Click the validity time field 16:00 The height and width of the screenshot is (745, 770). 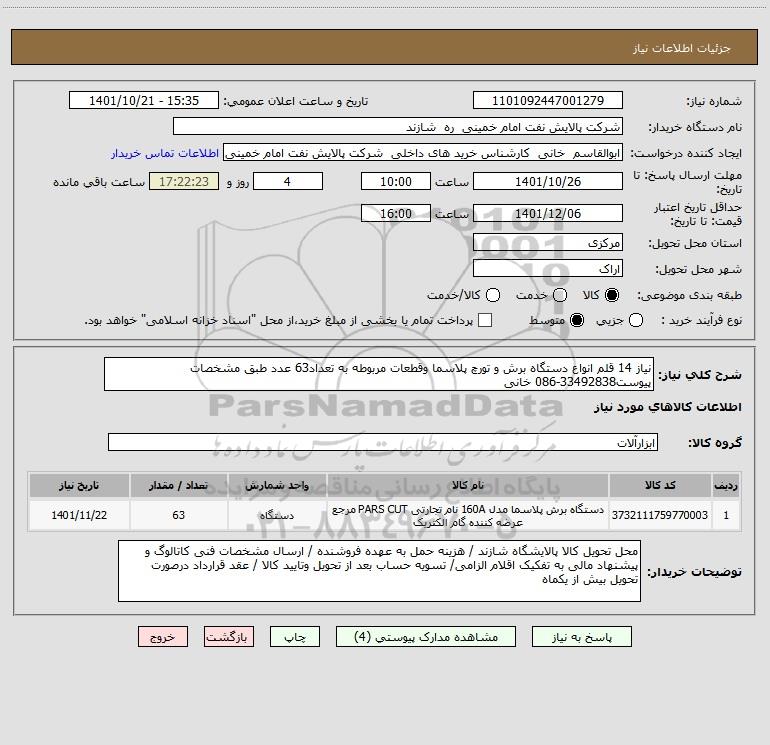click(x=396, y=213)
